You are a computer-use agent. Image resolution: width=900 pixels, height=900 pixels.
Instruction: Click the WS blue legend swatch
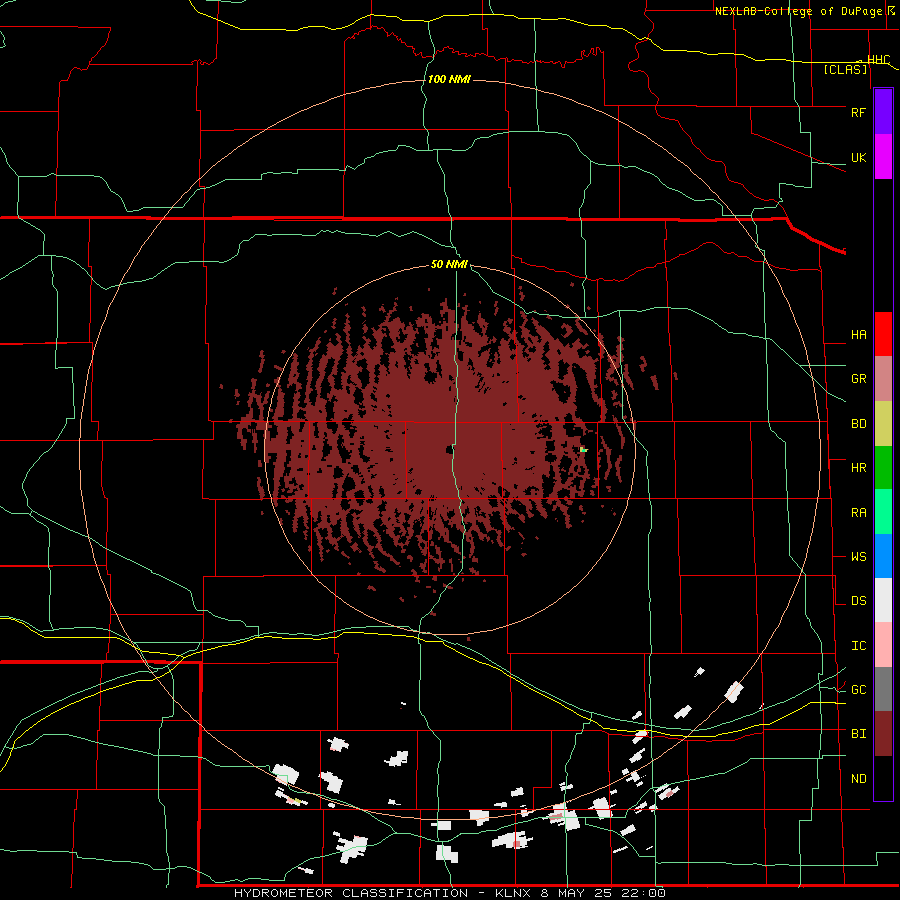coord(883,556)
